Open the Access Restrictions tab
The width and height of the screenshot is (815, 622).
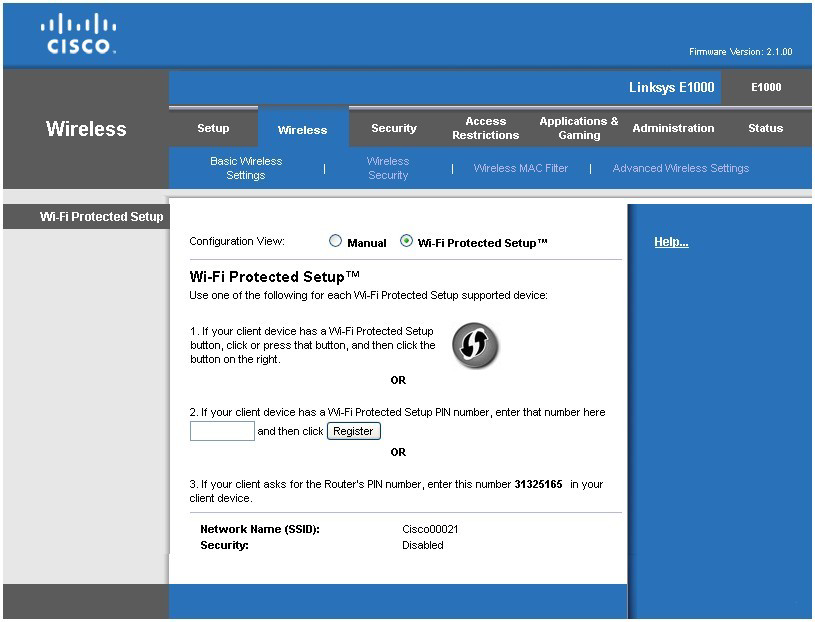(485, 128)
